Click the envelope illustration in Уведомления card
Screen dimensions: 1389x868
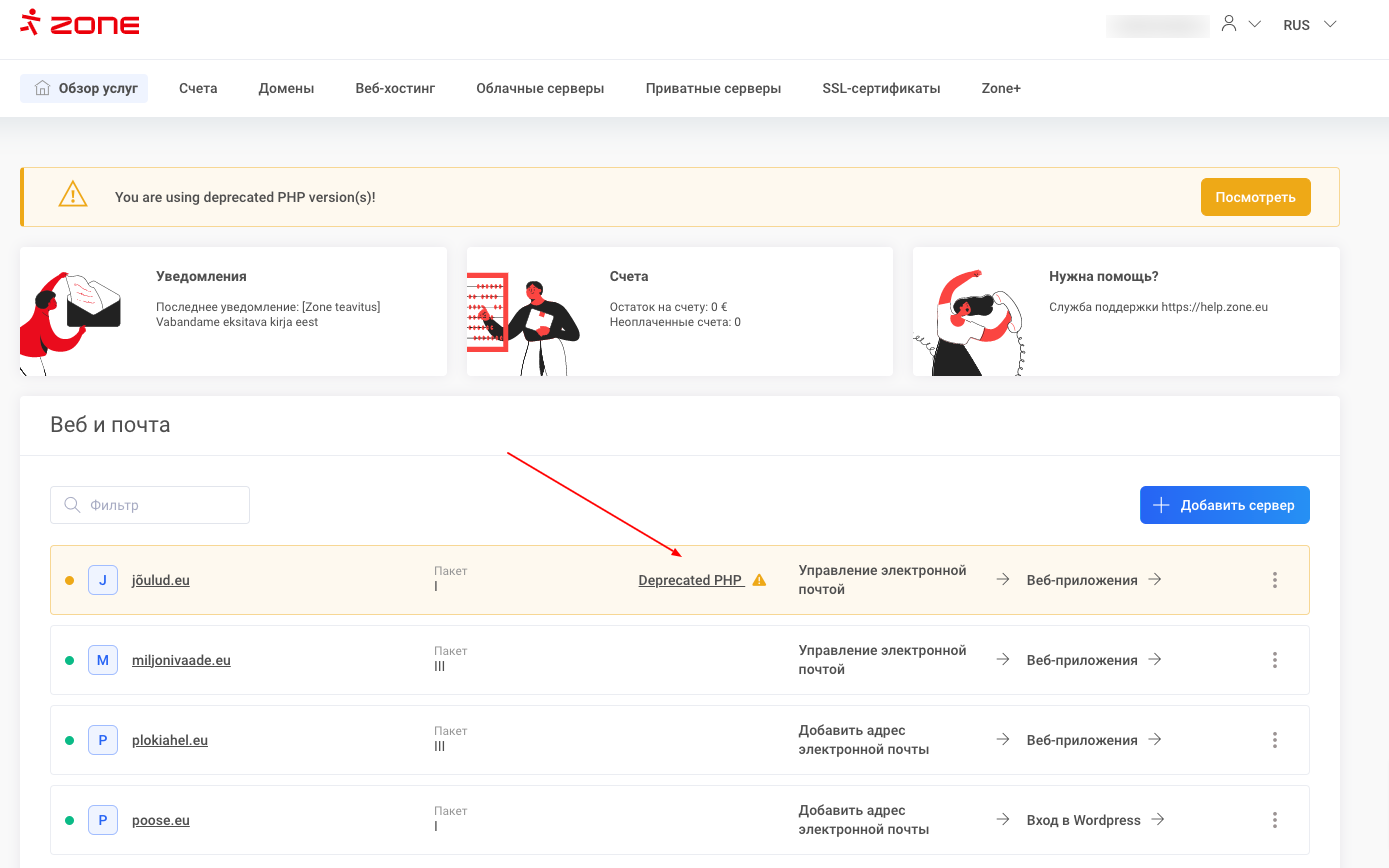point(92,305)
